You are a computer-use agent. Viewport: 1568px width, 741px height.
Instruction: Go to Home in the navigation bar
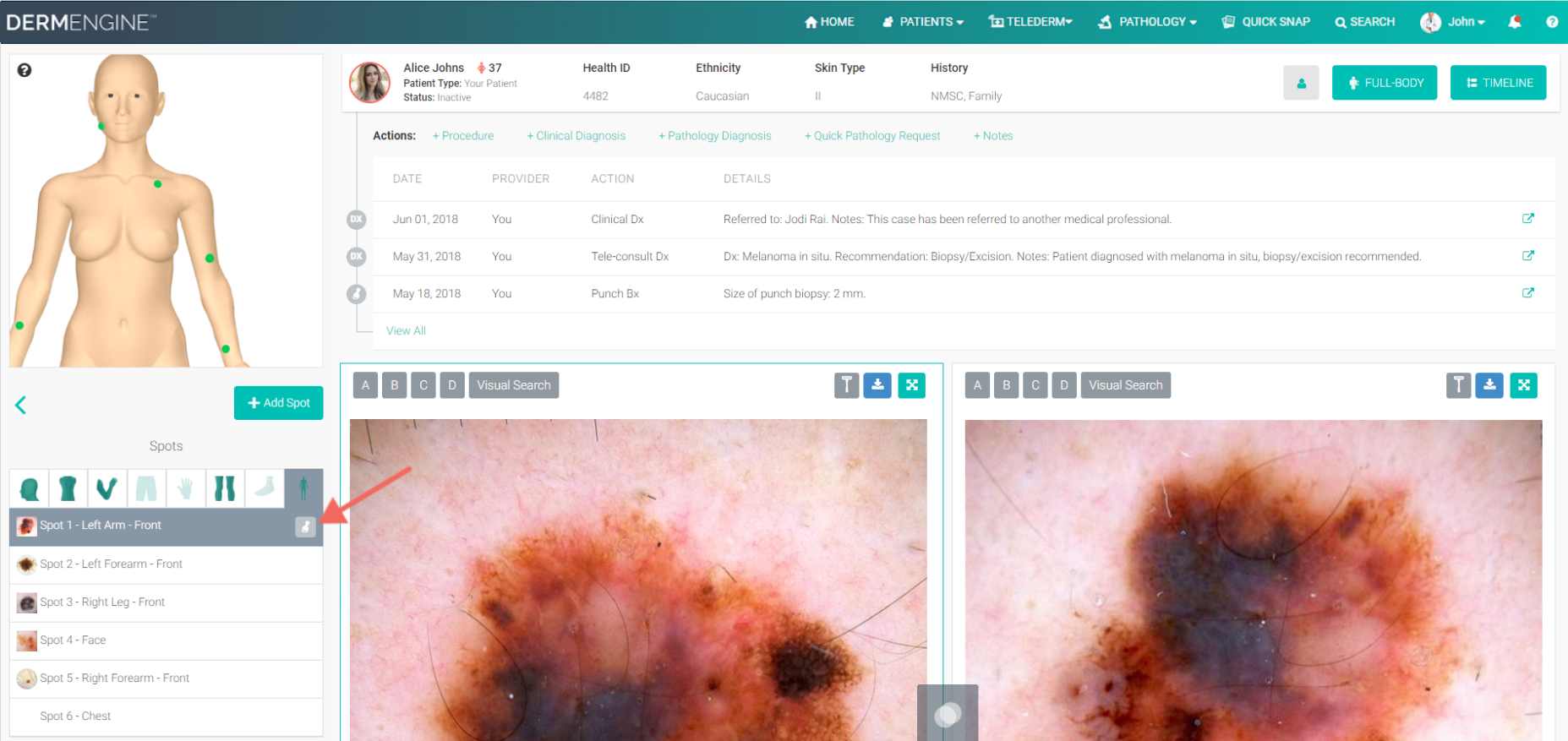[x=829, y=22]
